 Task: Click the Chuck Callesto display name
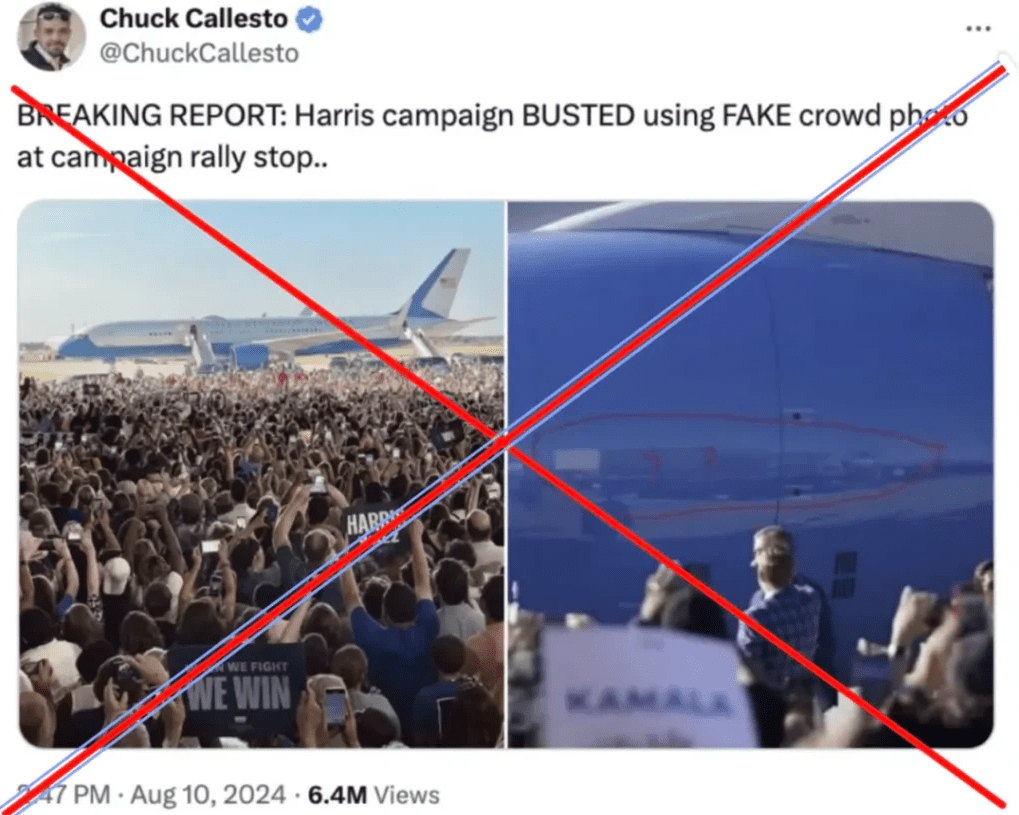pos(193,19)
